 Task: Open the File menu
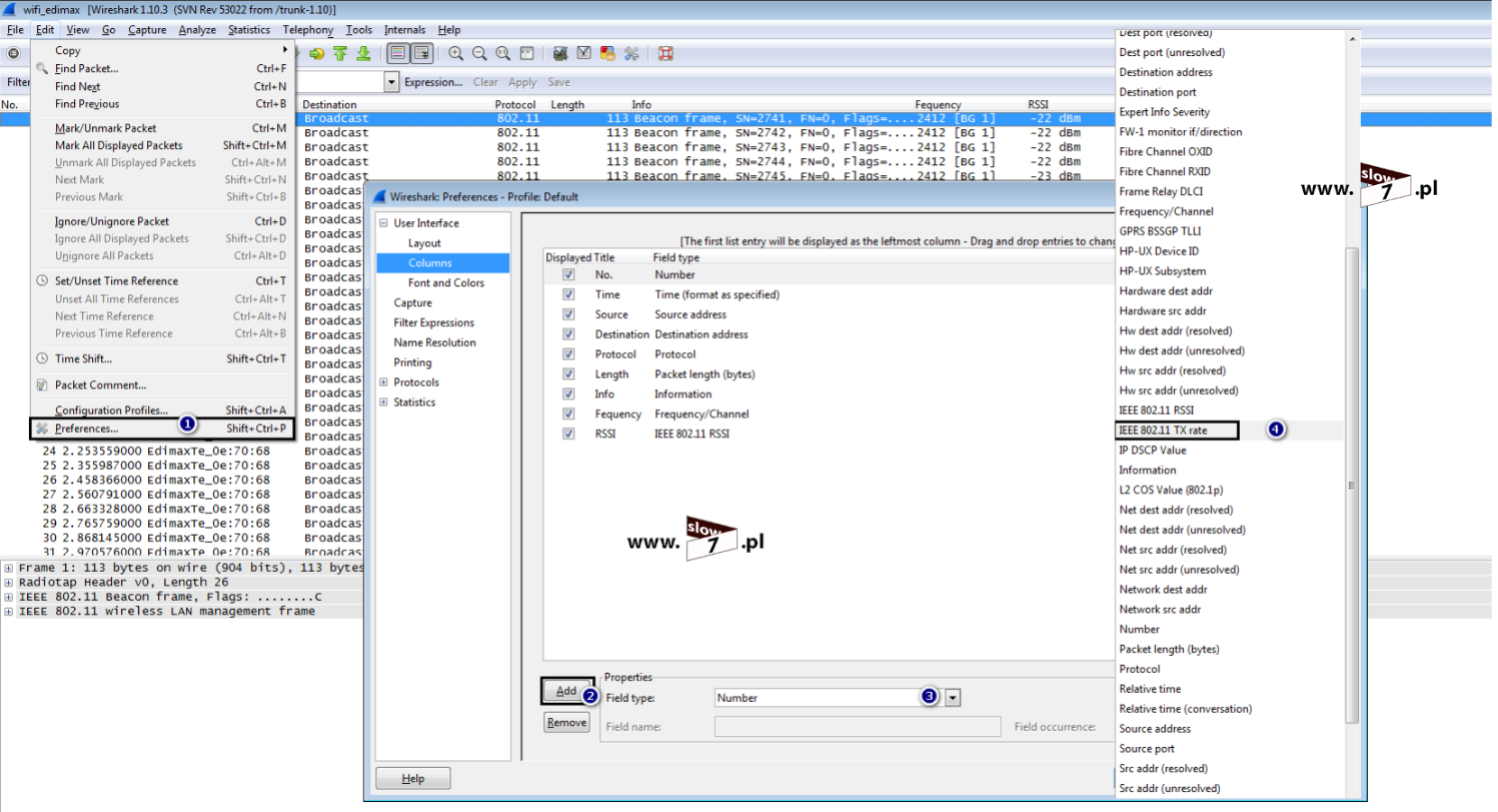click(x=15, y=30)
